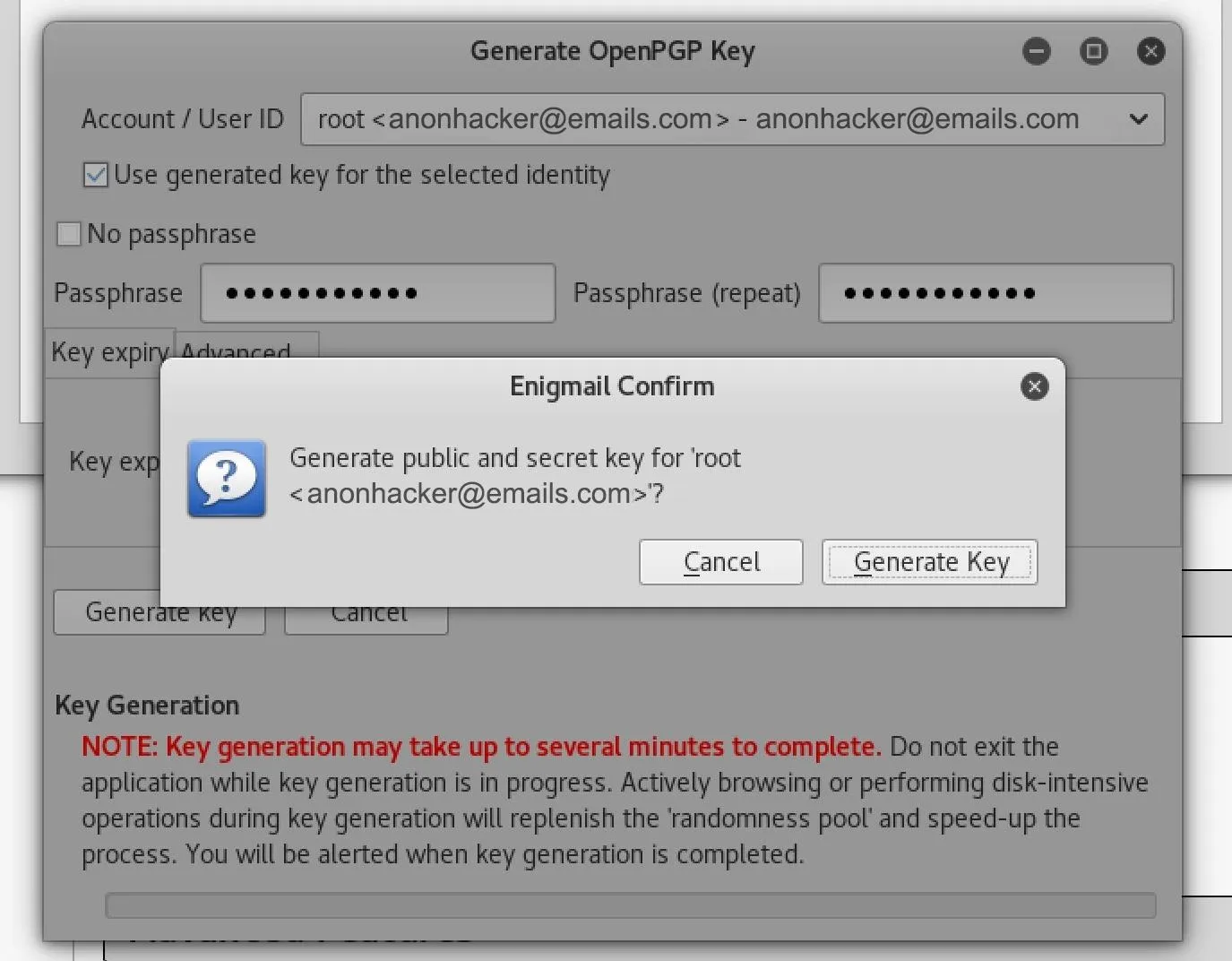Click the Key Generation heading
Image resolution: width=1232 pixels, height=961 pixels.
(147, 706)
